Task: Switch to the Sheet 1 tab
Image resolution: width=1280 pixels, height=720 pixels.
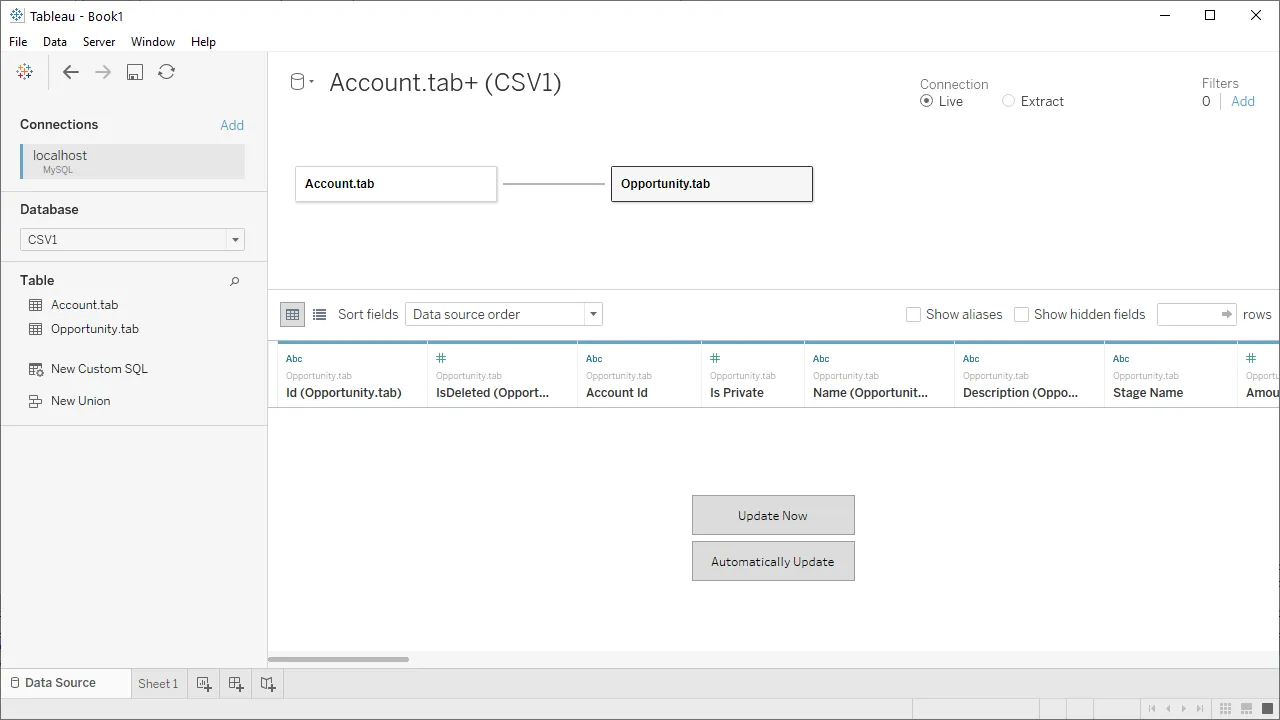Action: pos(158,683)
